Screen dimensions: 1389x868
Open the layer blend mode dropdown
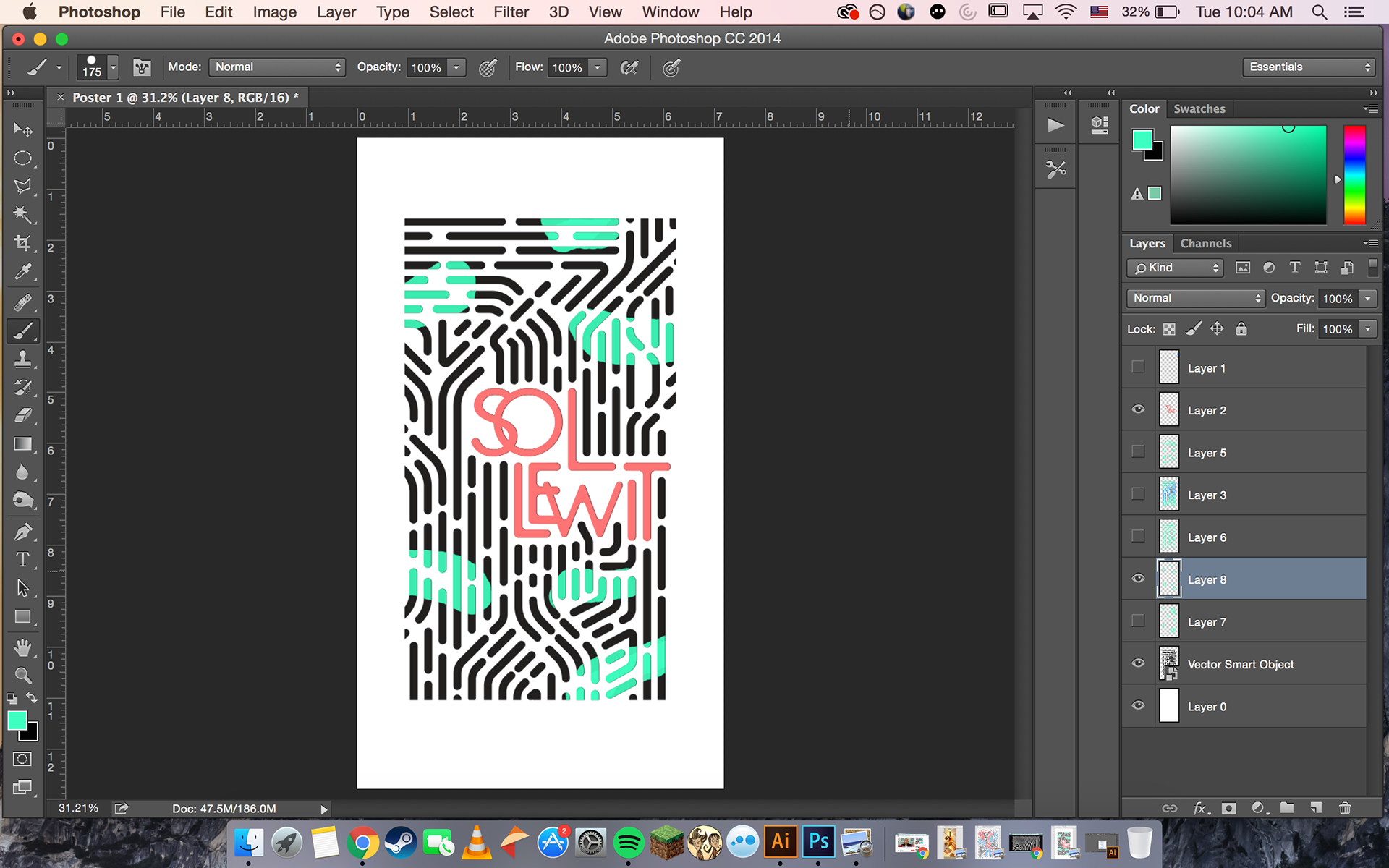click(1196, 298)
